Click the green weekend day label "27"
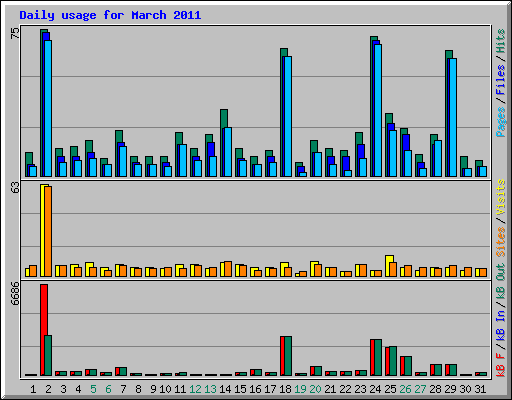Screen dimensions: 512x400 (420, 389)
